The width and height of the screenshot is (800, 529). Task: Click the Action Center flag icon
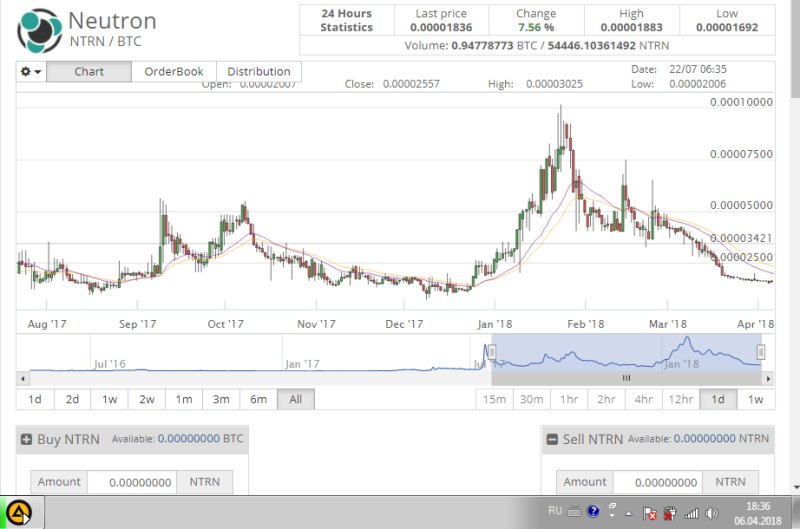(651, 513)
